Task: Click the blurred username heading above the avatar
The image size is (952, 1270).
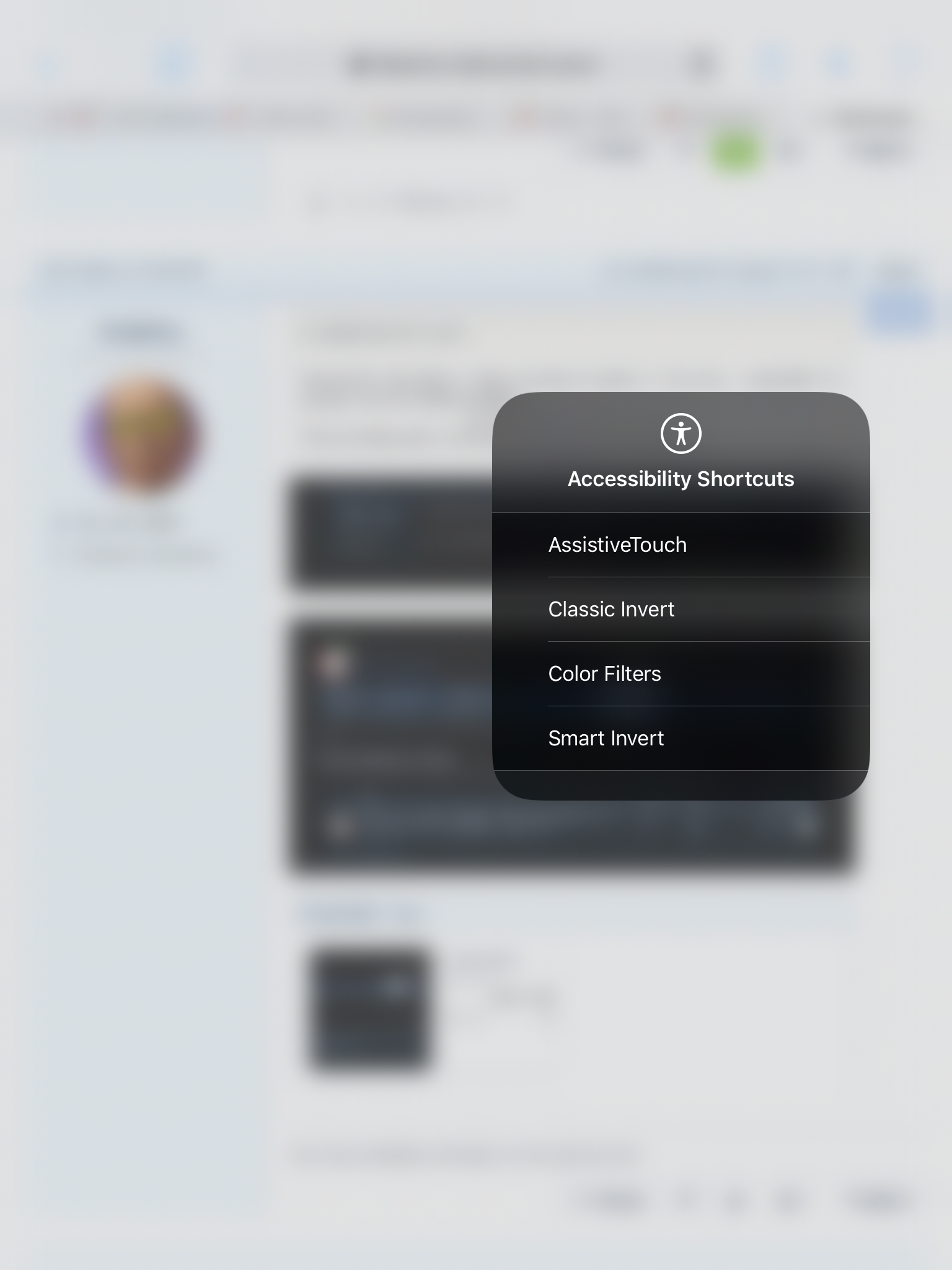Action: [x=141, y=335]
